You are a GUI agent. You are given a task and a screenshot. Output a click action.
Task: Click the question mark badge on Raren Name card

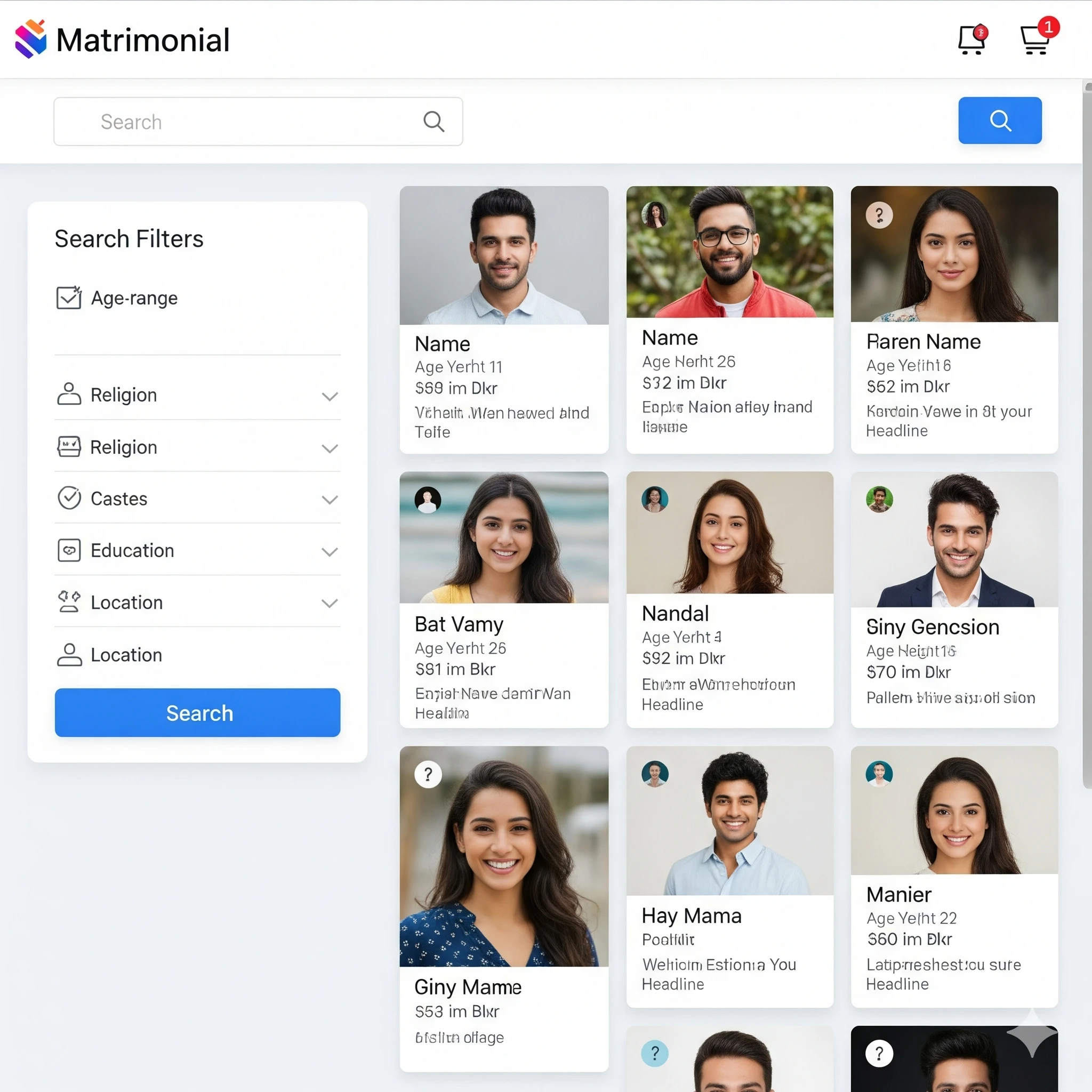[x=879, y=215]
